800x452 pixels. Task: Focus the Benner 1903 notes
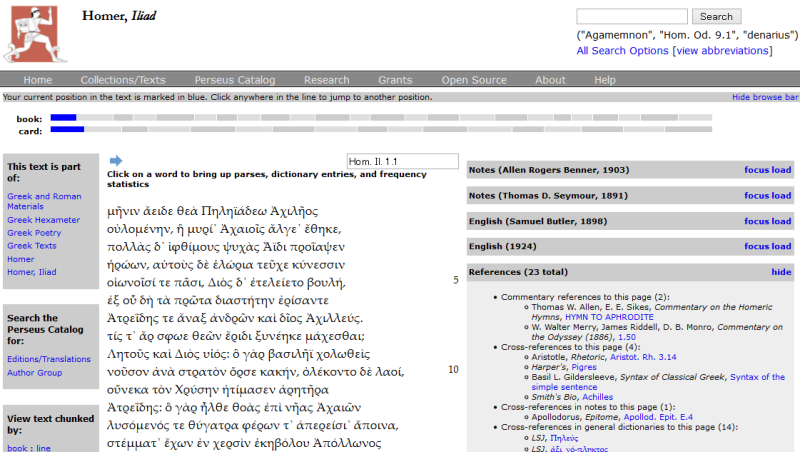[756, 170]
